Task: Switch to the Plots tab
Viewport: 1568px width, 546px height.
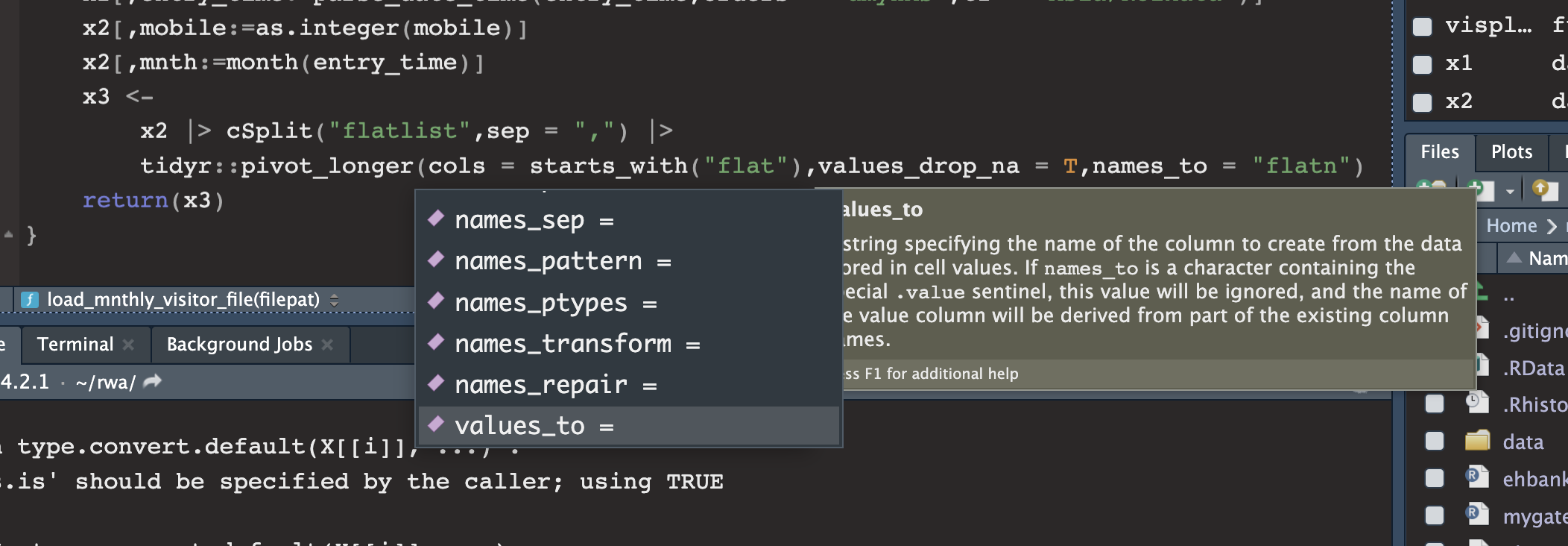Action: coord(1511,151)
